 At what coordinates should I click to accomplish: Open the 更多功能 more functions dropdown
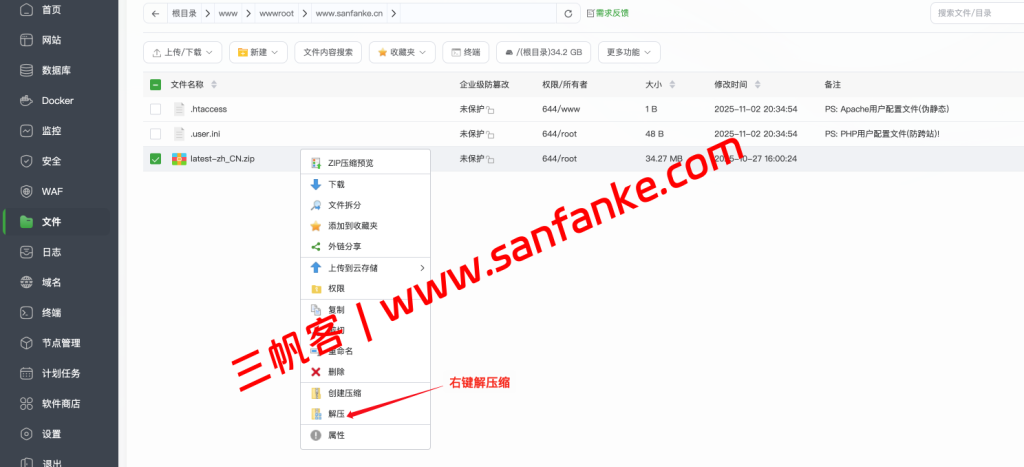pos(629,52)
